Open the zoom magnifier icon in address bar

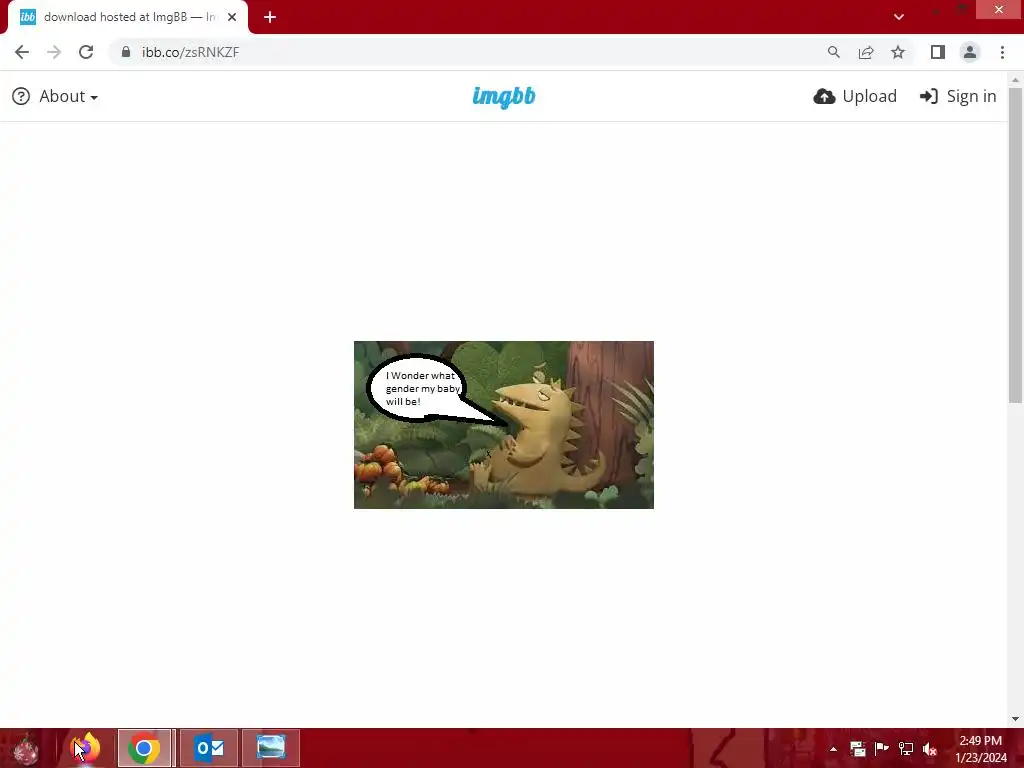pyautogui.click(x=833, y=52)
